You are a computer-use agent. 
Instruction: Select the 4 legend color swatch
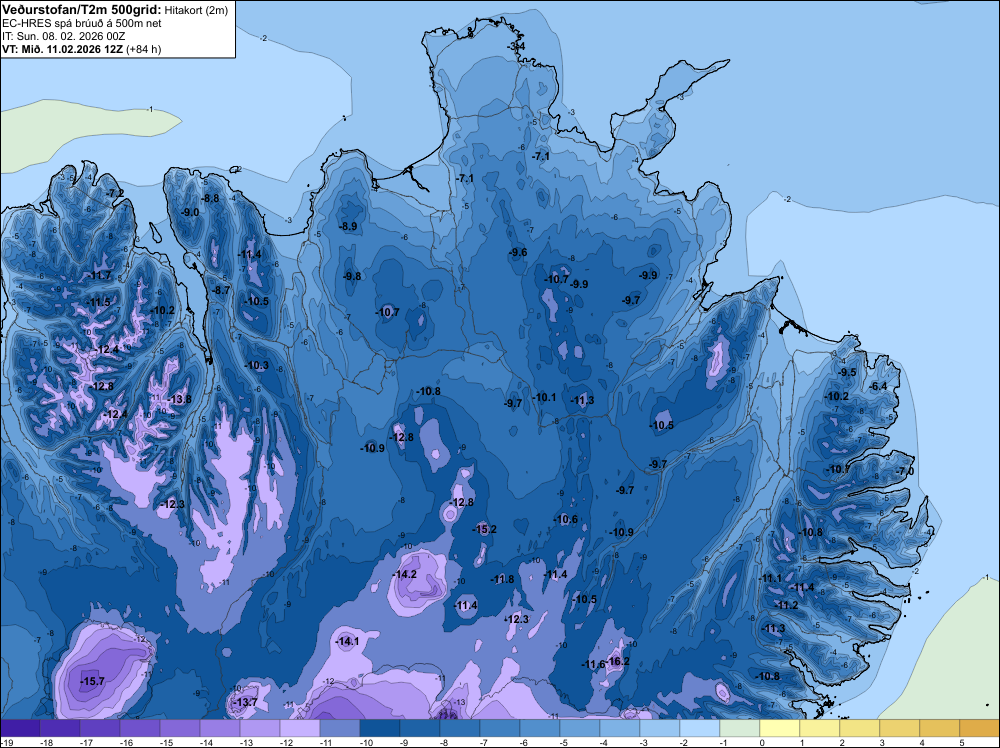tap(940, 728)
